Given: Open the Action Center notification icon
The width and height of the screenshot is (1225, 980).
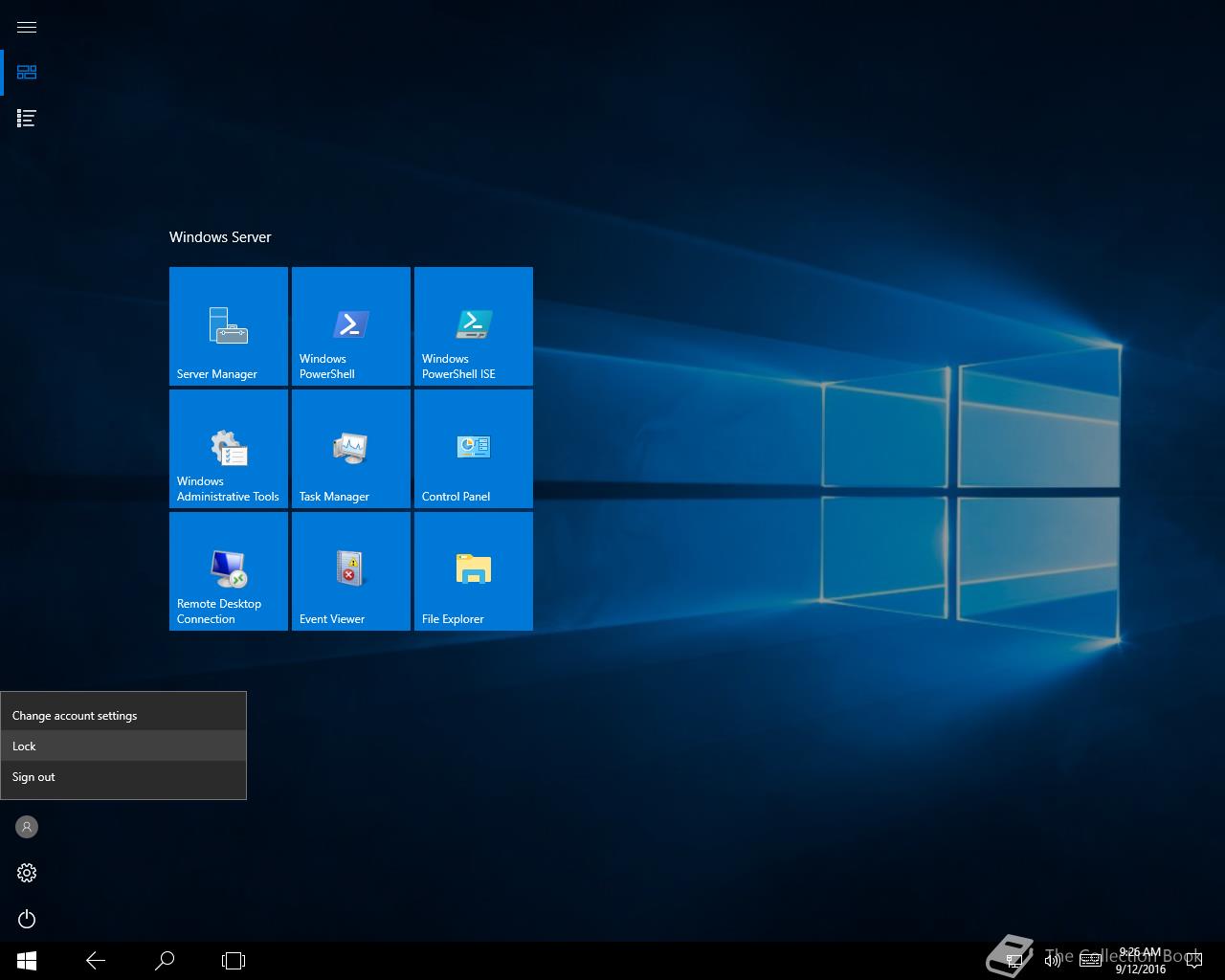Looking at the screenshot, I should [x=1193, y=961].
